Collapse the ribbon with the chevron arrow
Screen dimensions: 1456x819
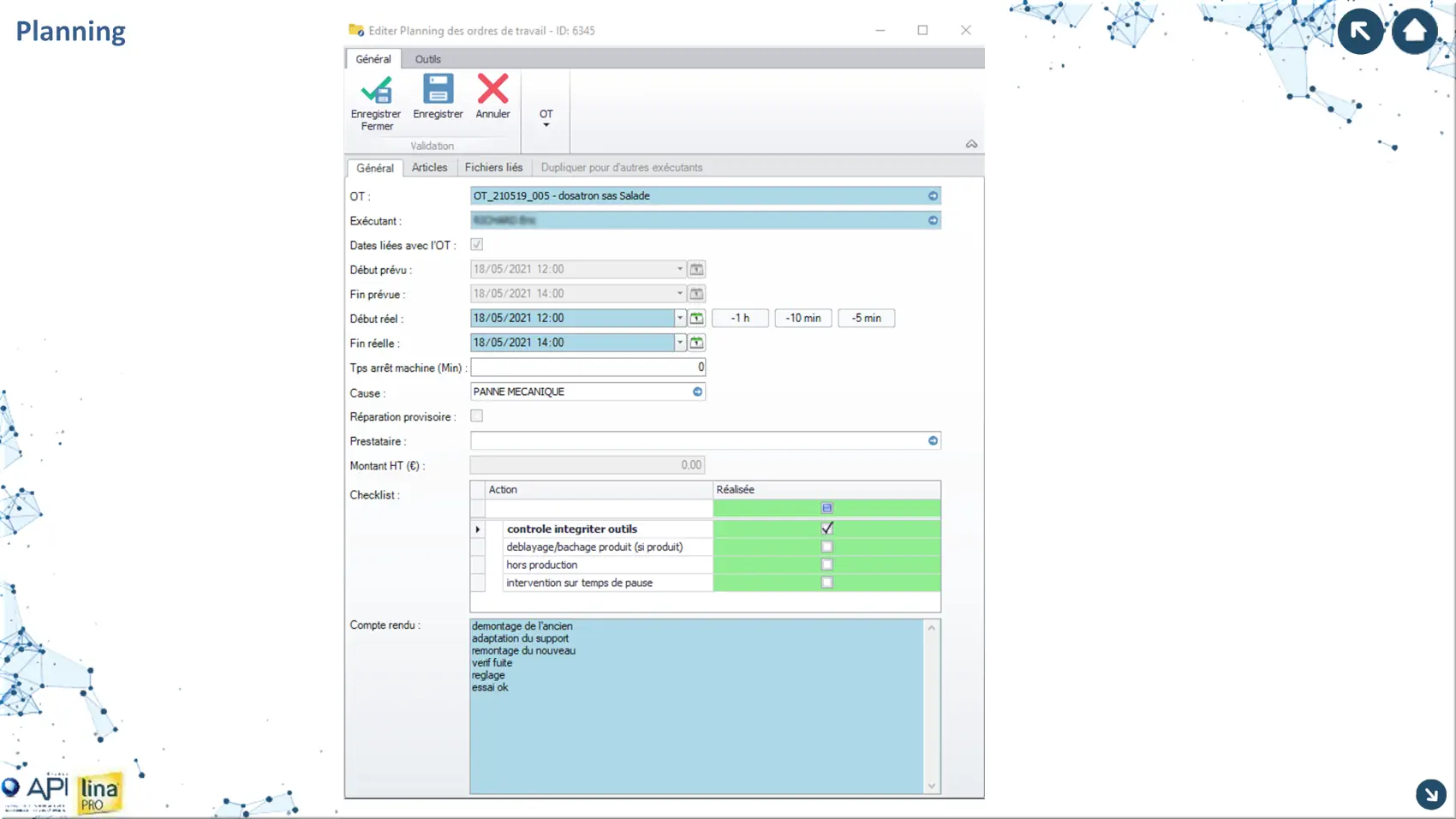(x=971, y=145)
